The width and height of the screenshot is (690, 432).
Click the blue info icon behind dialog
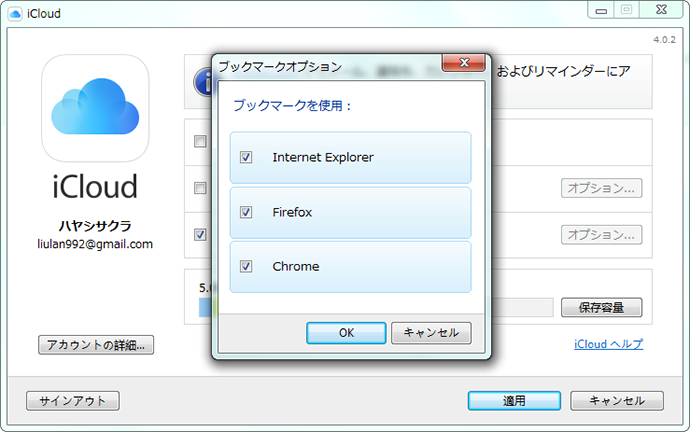pyautogui.click(x=203, y=82)
